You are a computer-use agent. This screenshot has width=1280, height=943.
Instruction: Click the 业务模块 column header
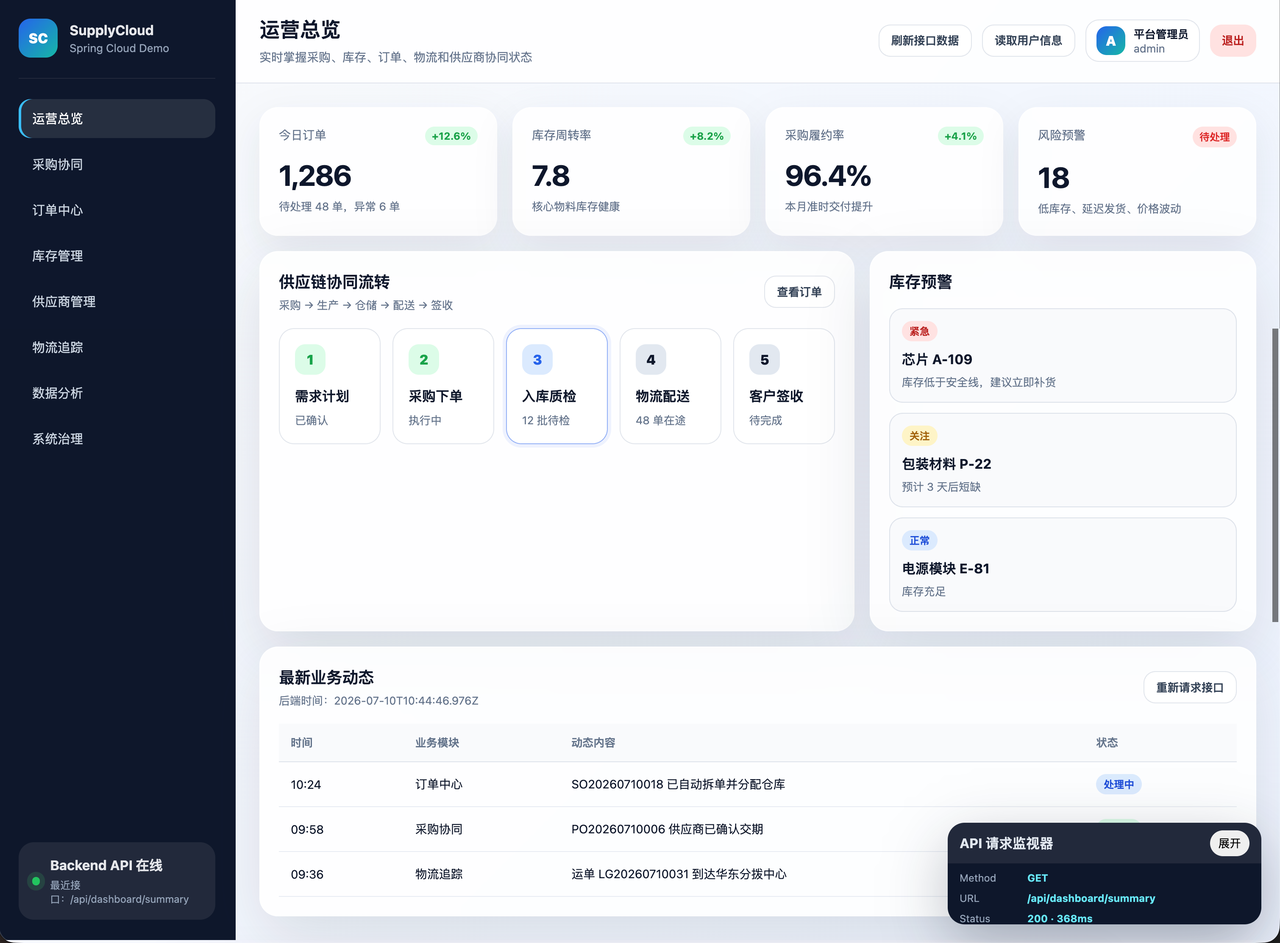pos(437,743)
